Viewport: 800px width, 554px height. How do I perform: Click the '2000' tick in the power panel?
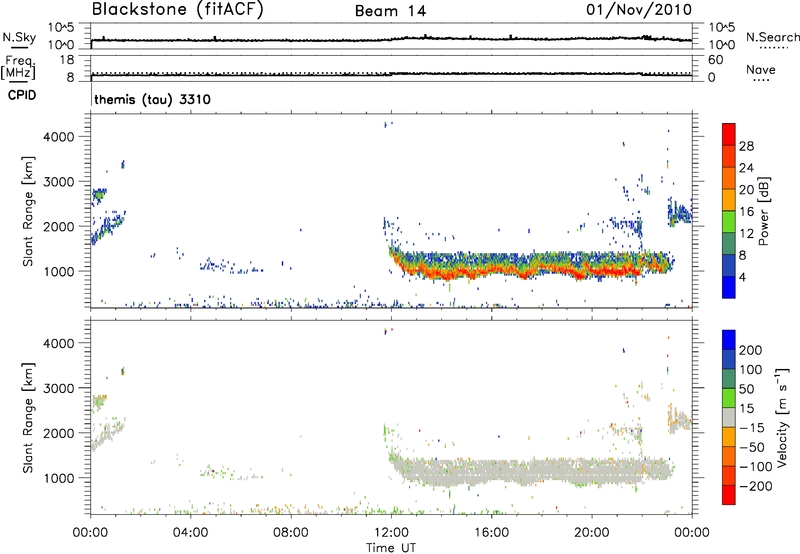59,226
